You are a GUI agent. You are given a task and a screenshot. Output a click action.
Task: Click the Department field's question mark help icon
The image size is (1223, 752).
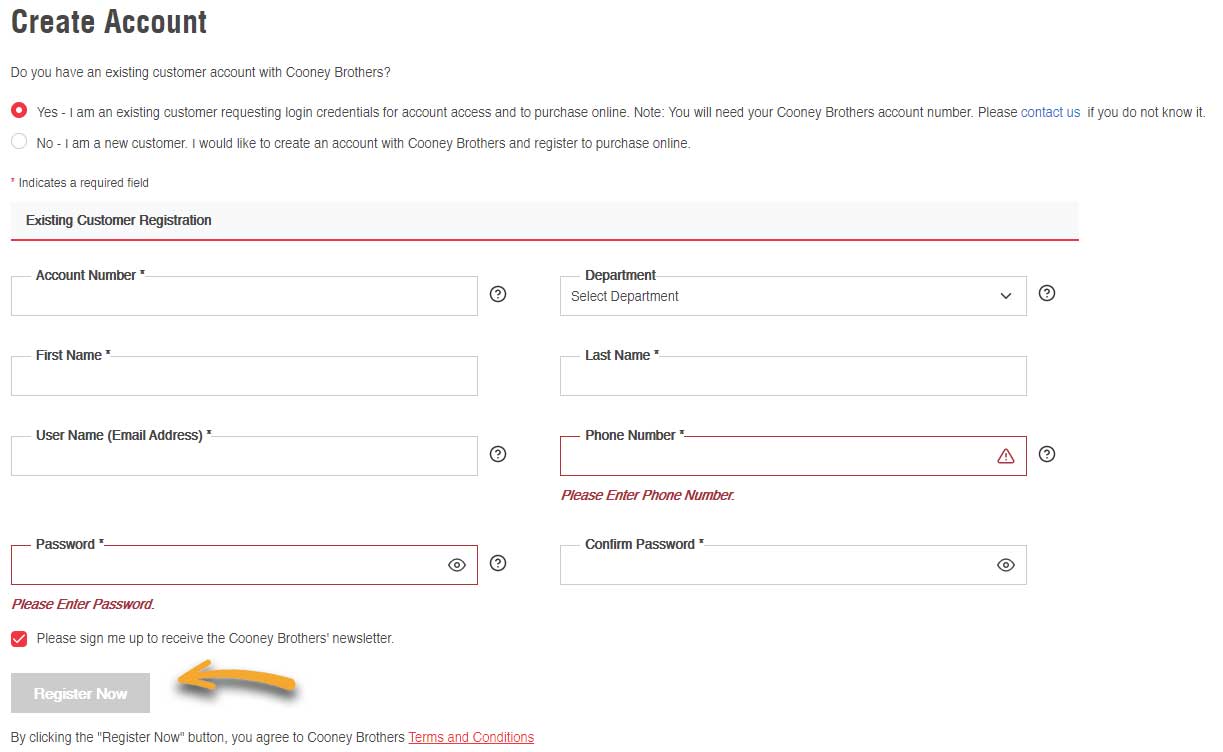(x=1046, y=293)
